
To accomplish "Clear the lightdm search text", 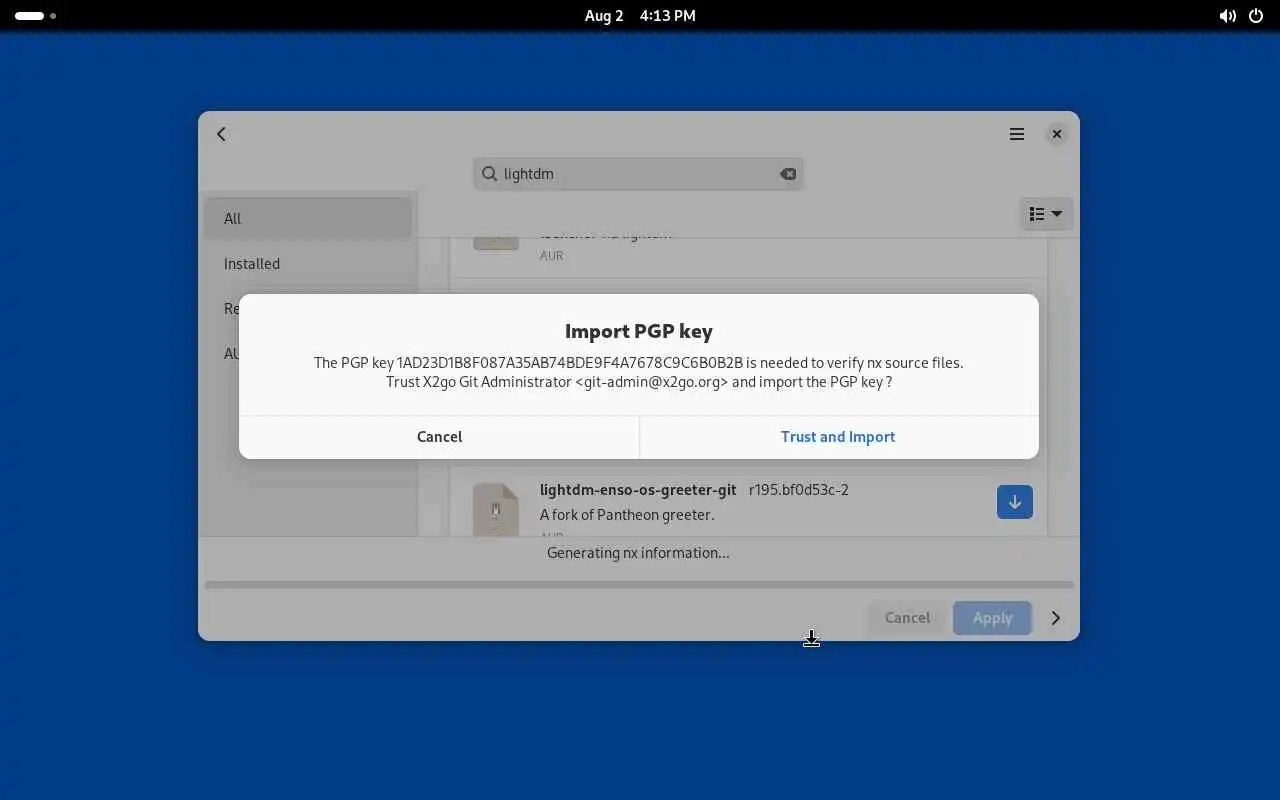I will click(788, 174).
